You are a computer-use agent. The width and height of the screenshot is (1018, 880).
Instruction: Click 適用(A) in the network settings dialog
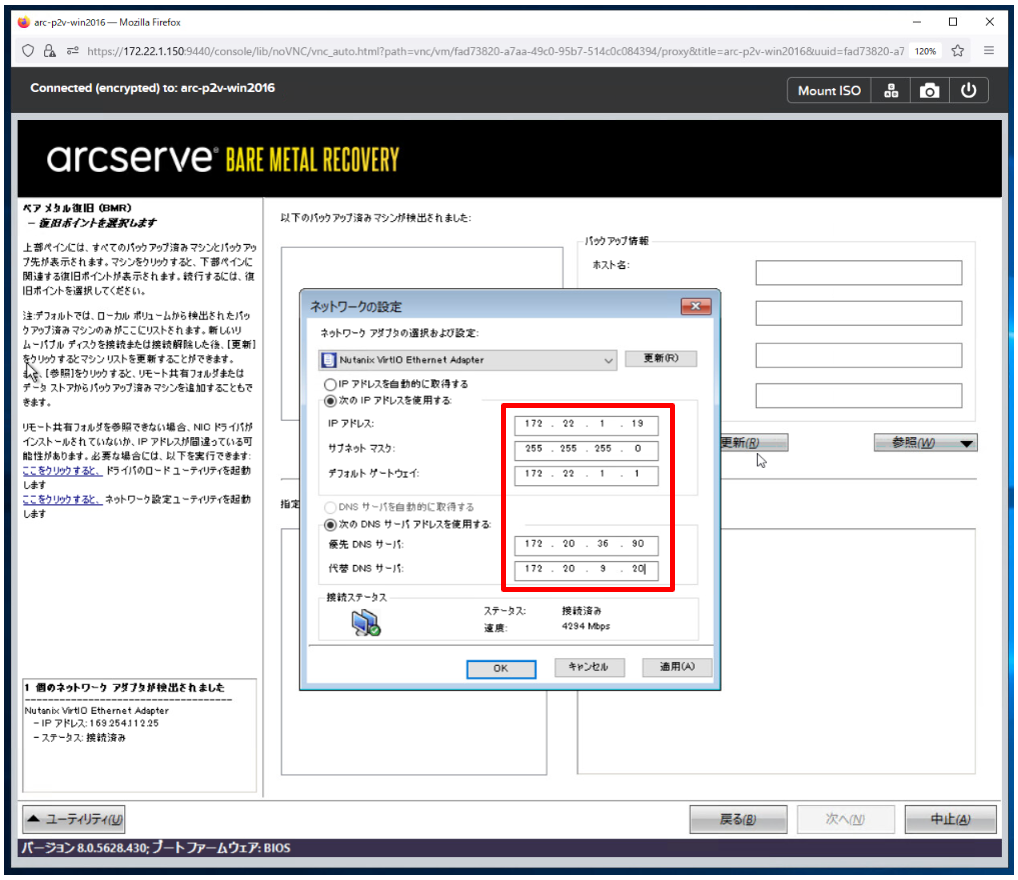tap(677, 667)
